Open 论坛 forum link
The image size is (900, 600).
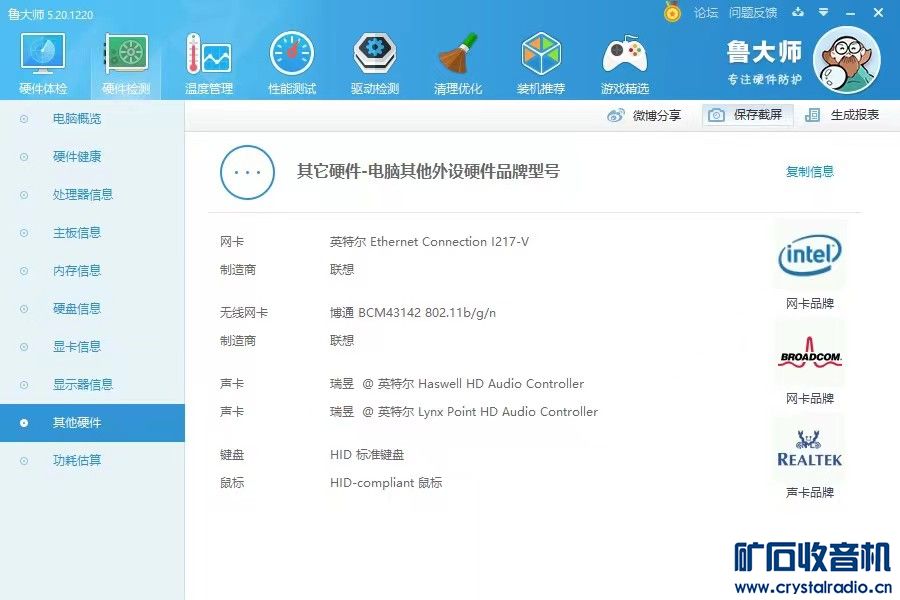click(x=706, y=13)
